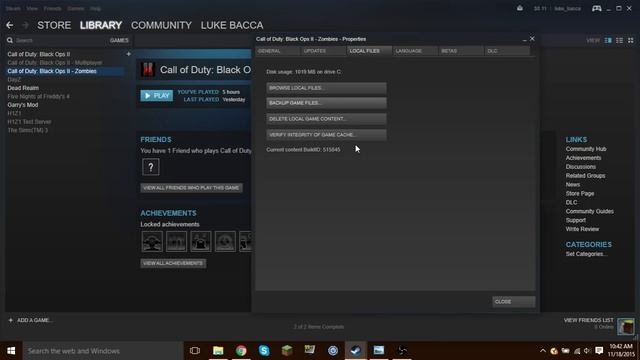Open Skype from the taskbar
This screenshot has width=640, height=360.
(264, 351)
